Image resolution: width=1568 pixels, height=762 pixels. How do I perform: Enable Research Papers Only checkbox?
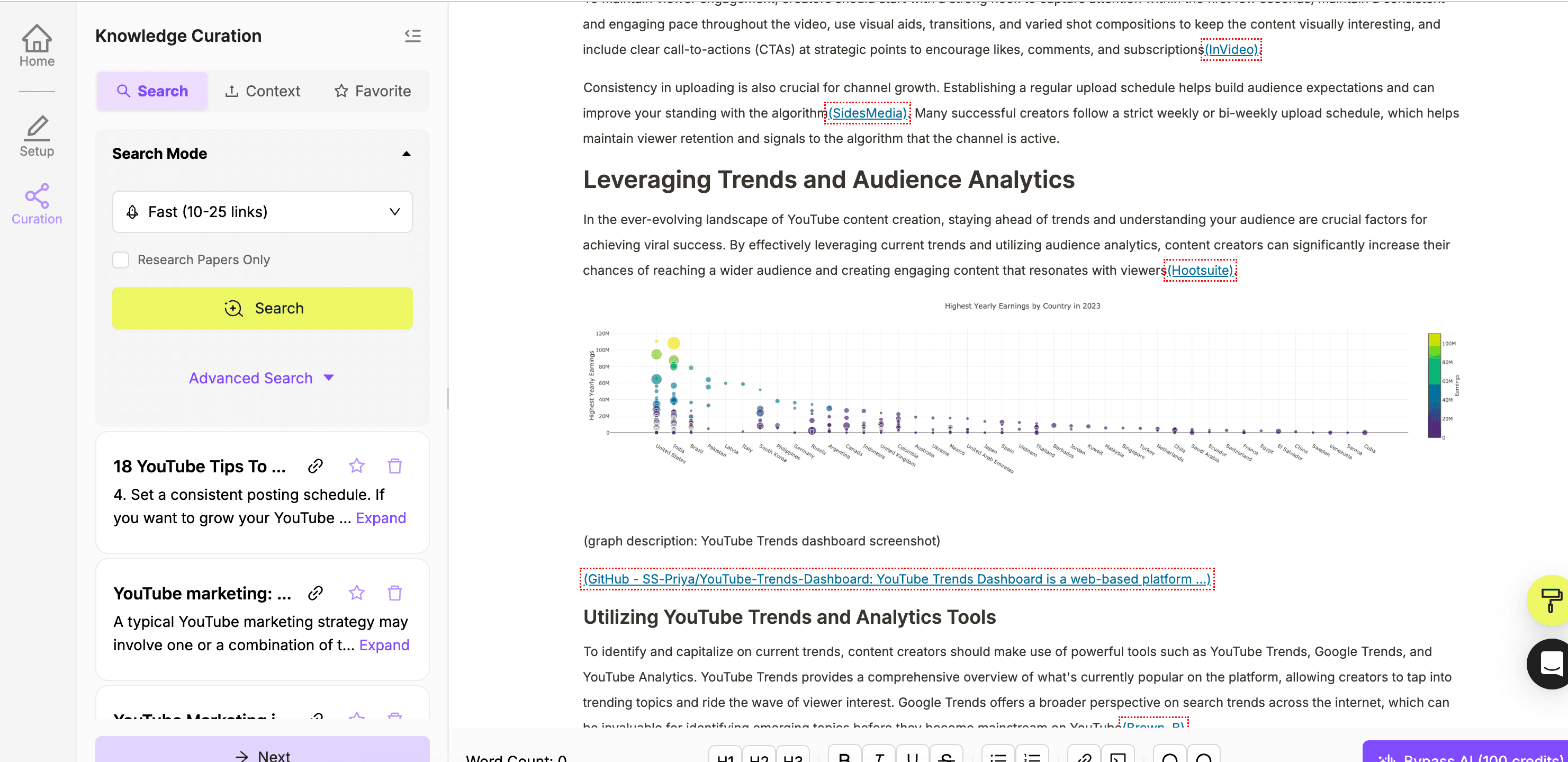pos(121,259)
